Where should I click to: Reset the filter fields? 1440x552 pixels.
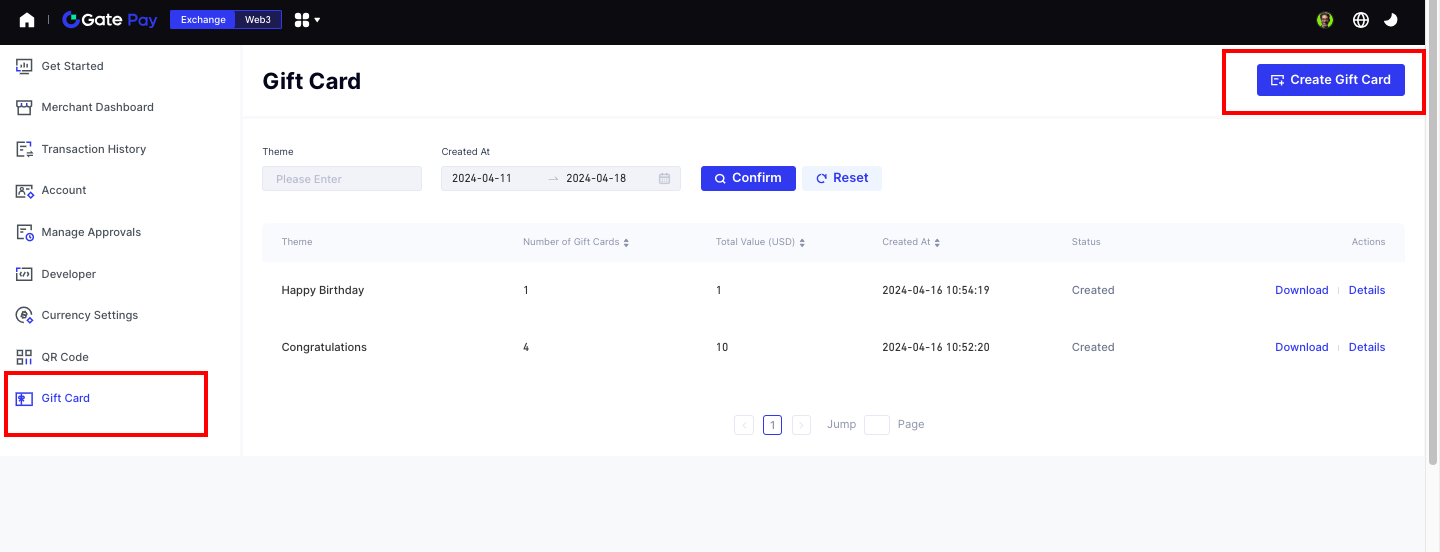click(842, 178)
